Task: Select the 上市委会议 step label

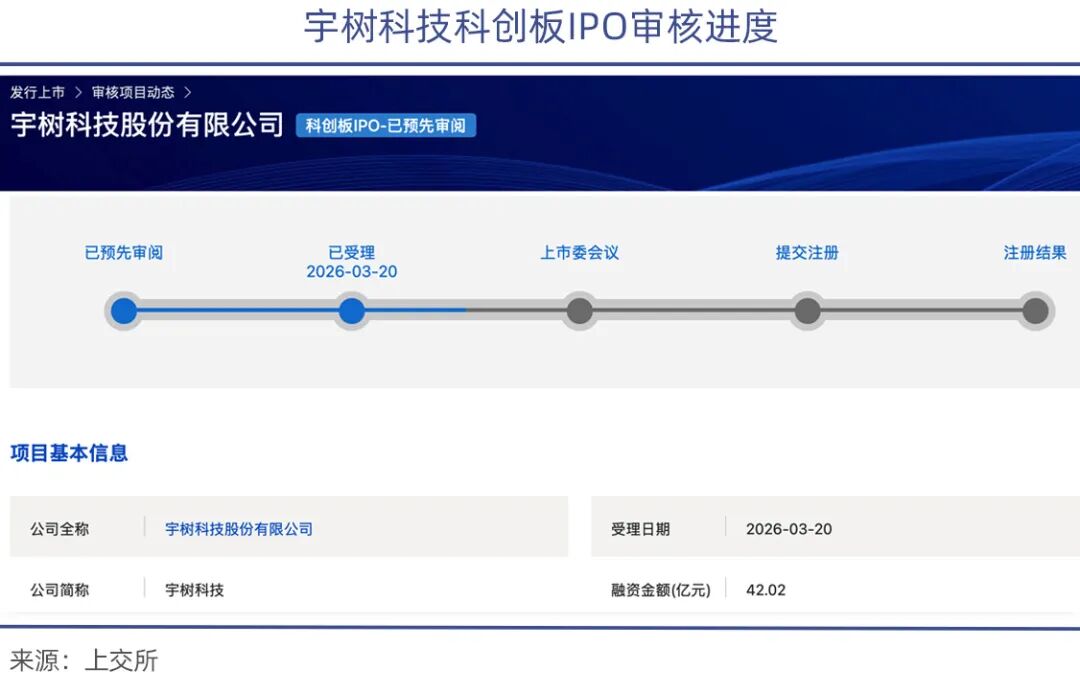Action: (x=579, y=253)
